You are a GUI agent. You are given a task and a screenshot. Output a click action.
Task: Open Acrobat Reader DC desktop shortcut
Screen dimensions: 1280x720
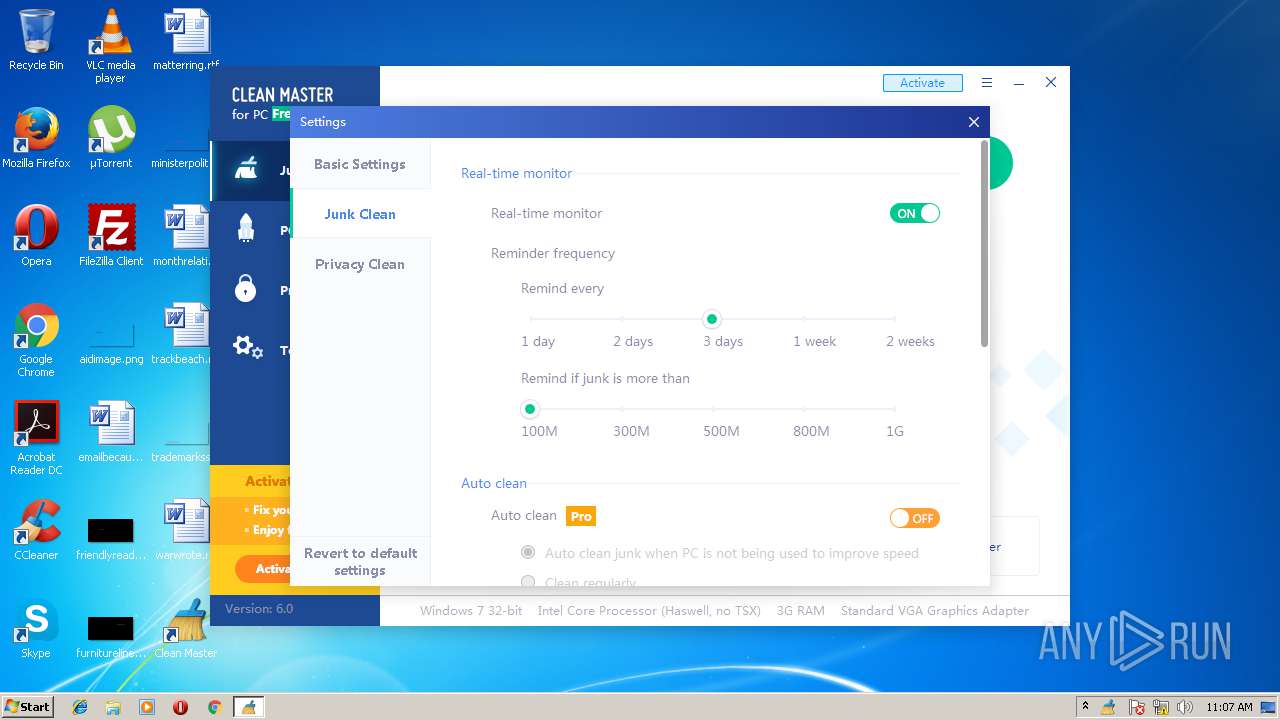[36, 438]
